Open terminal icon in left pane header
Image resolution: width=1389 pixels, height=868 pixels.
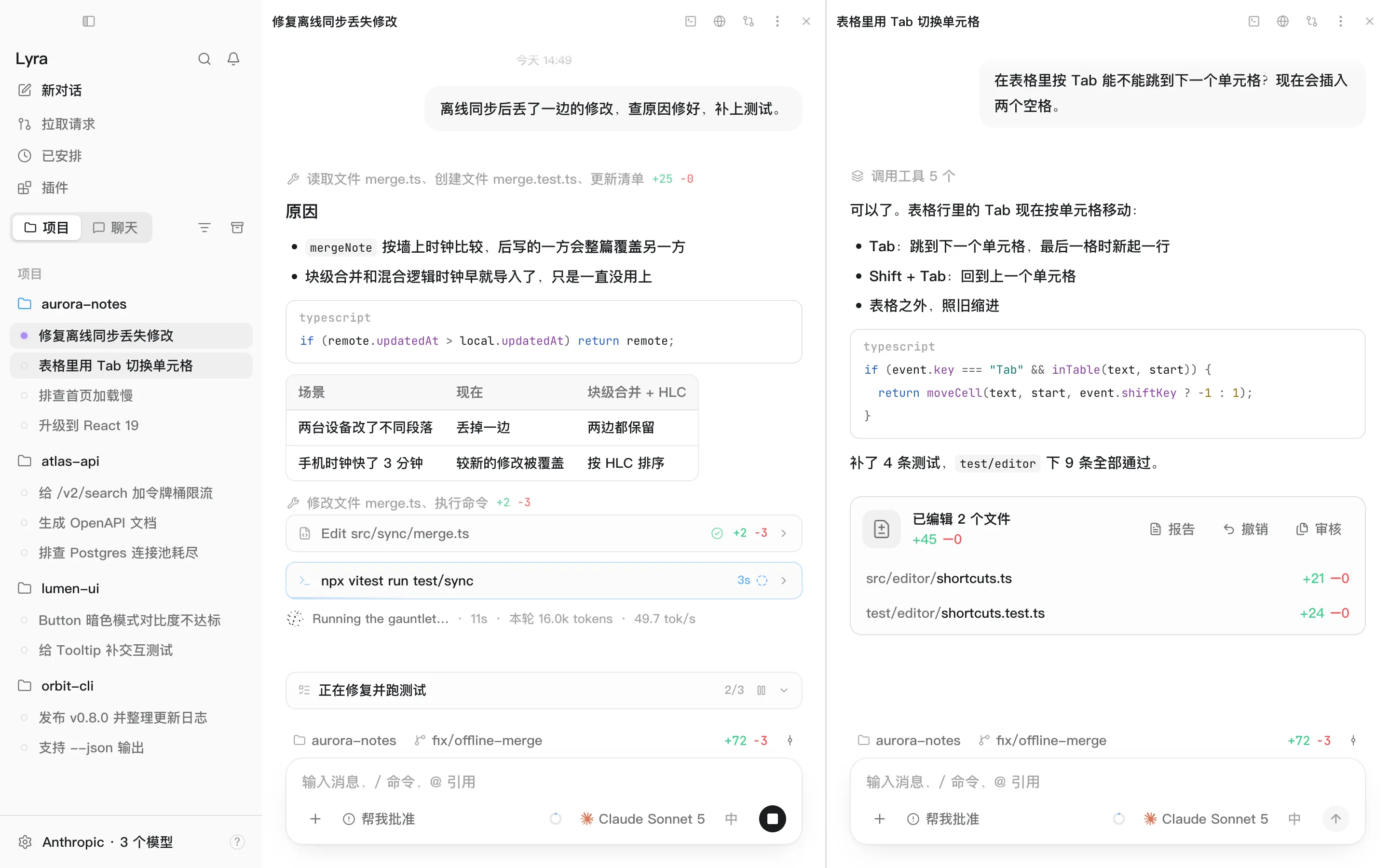click(691, 21)
